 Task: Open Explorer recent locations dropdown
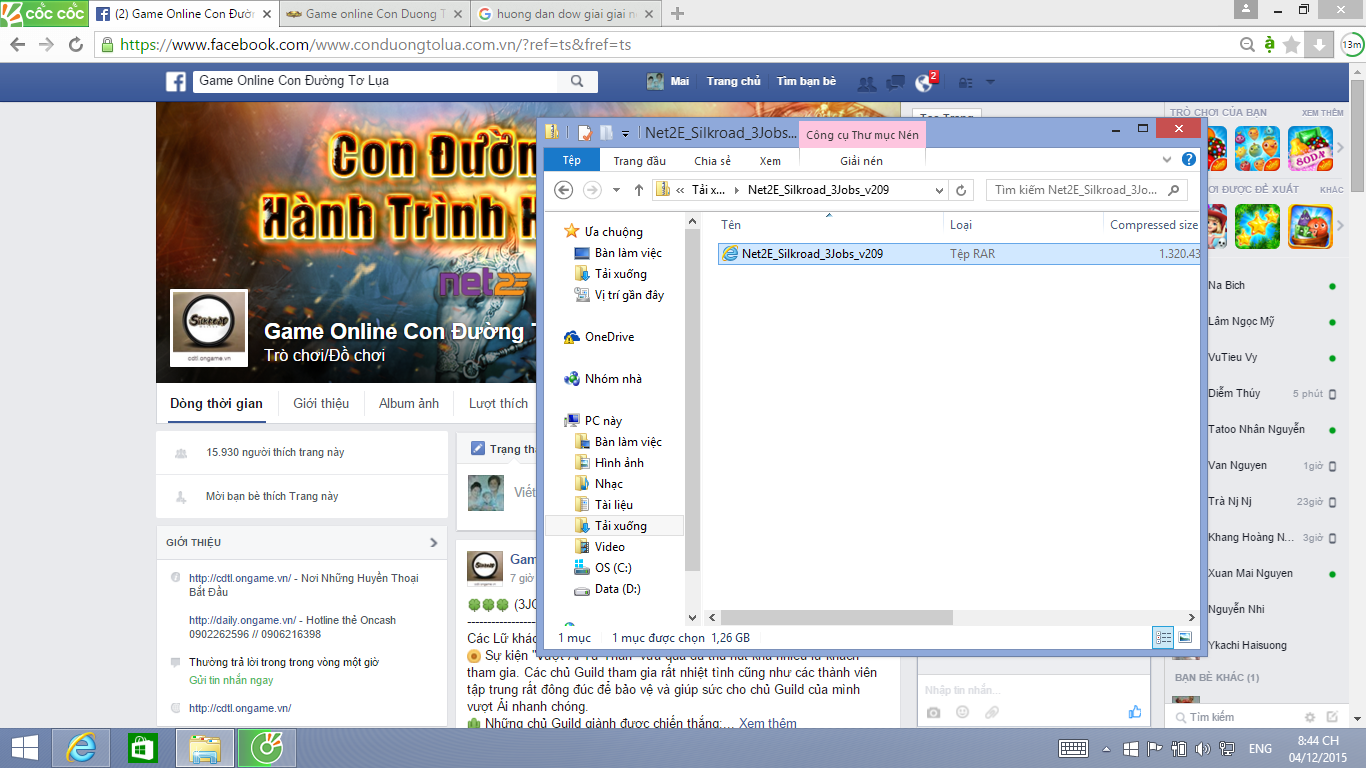pos(616,190)
